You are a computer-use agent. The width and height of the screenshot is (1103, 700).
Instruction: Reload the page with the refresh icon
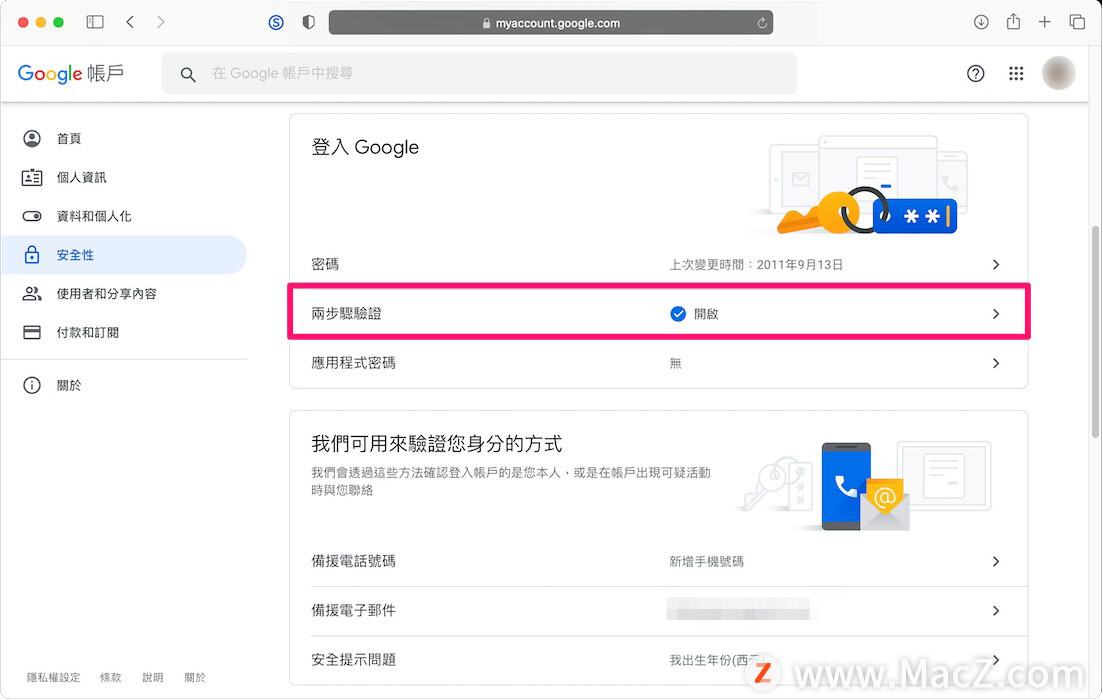[762, 23]
